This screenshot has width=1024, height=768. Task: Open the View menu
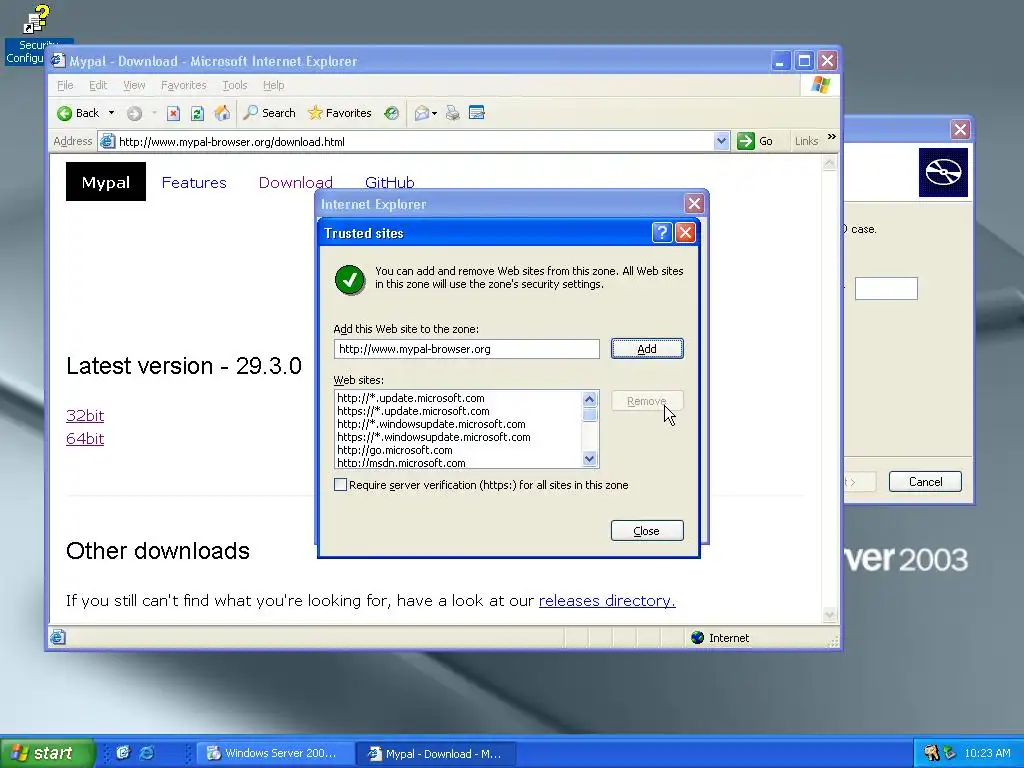134,85
